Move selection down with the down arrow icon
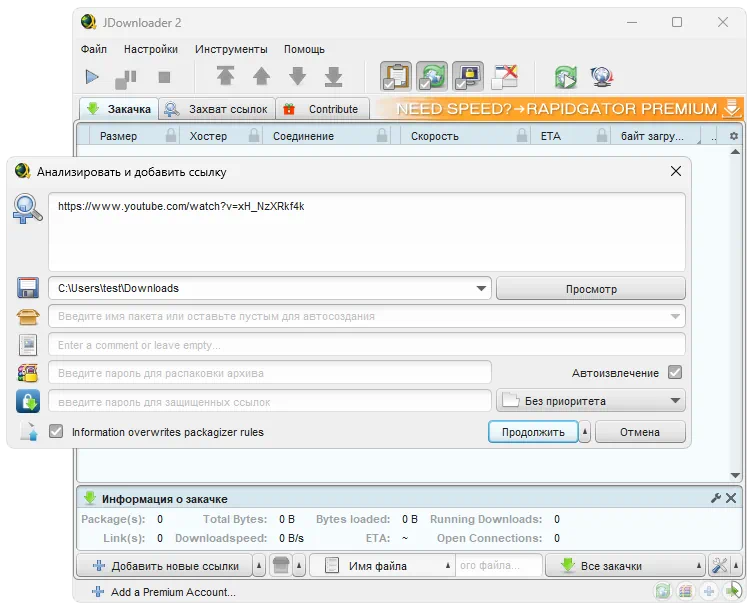Screen dimensions: 754x611 pyautogui.click(x=298, y=76)
